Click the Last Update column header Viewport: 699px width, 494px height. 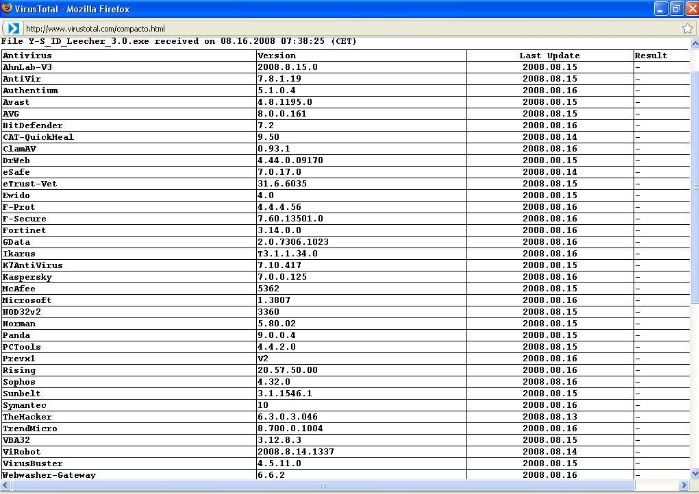click(x=550, y=55)
